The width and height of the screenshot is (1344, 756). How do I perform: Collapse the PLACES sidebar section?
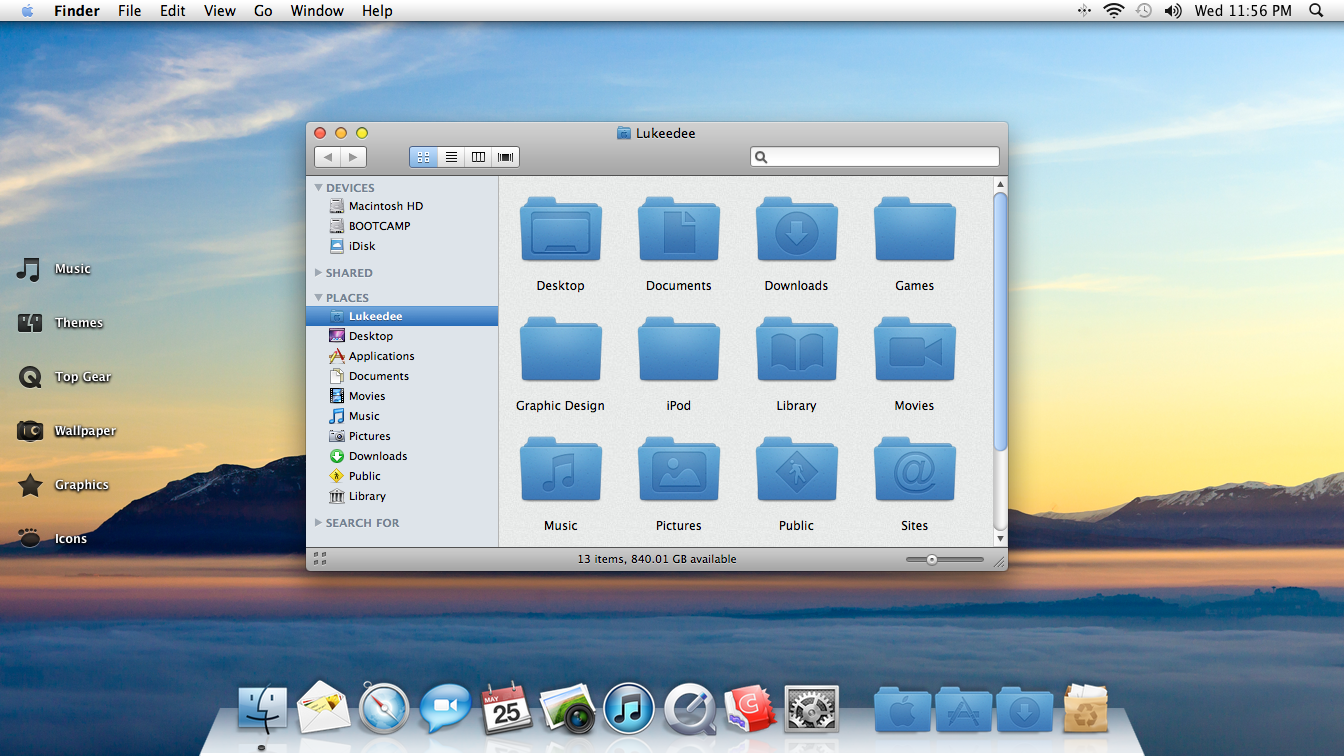coord(319,297)
